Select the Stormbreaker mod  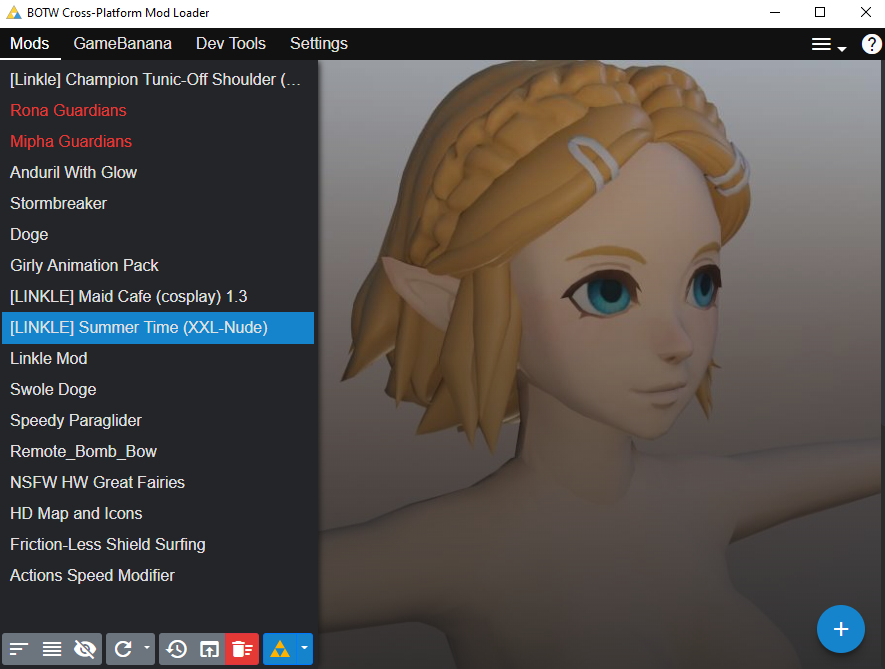click(158, 204)
